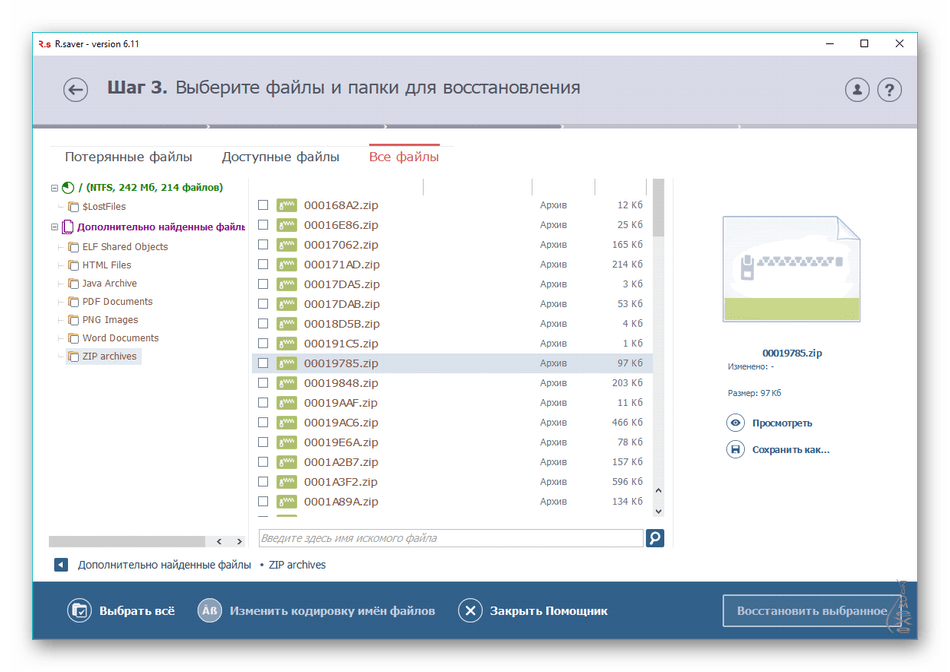This screenshot has height=672, width=950.
Task: Tick the checkbox beside 0001A2B7.zip
Action: tap(263, 461)
